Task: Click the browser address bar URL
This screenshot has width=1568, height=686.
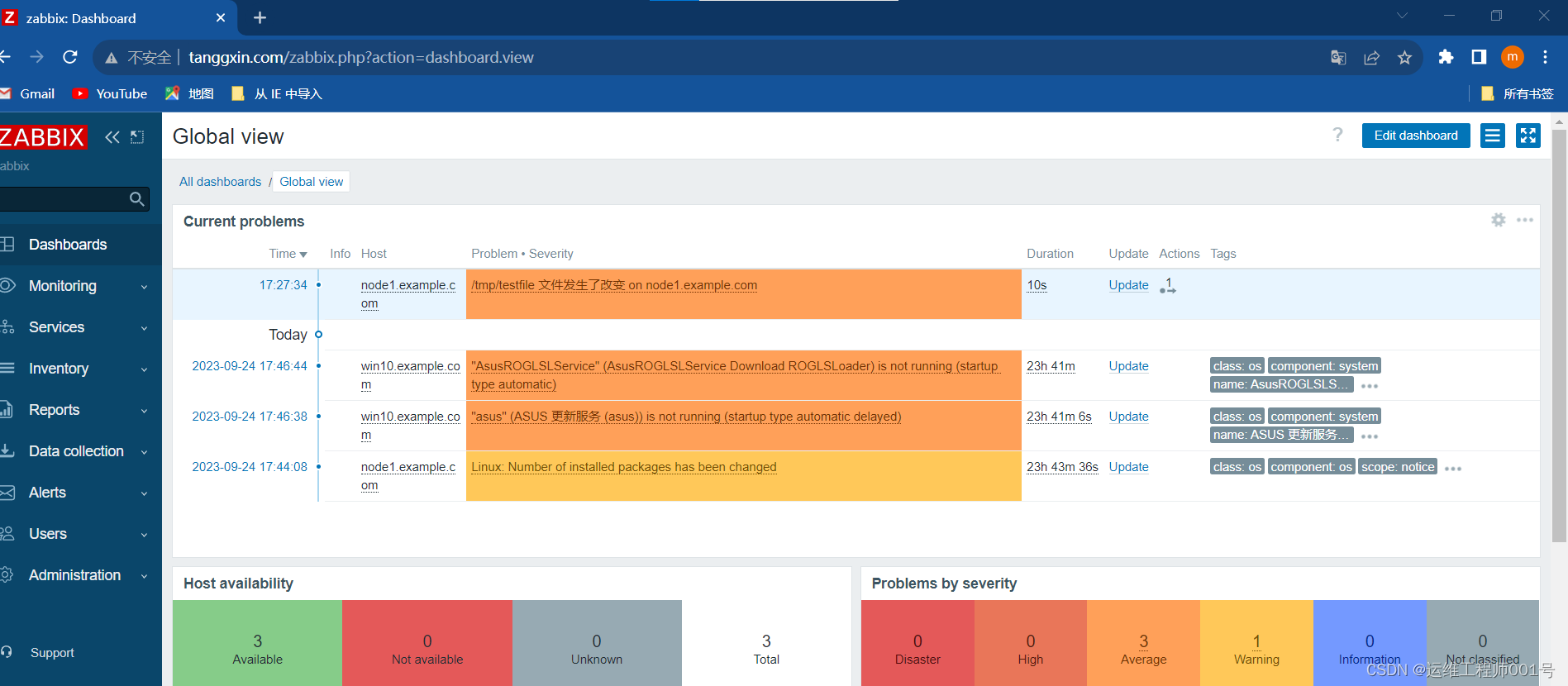Action: [x=361, y=57]
